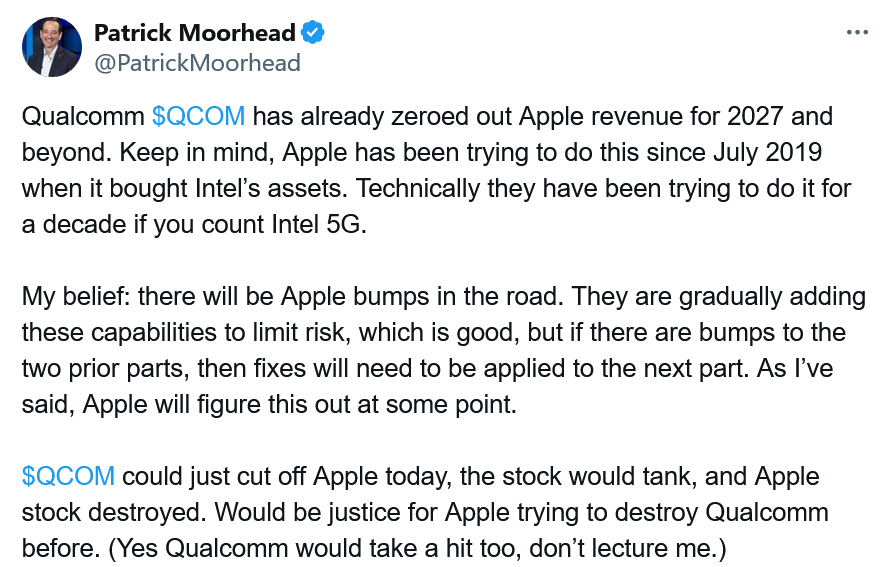Image resolution: width=880 pixels, height=567 pixels.
Task: Click the closing text 'don't lecture me.)'
Action: (x=627, y=548)
